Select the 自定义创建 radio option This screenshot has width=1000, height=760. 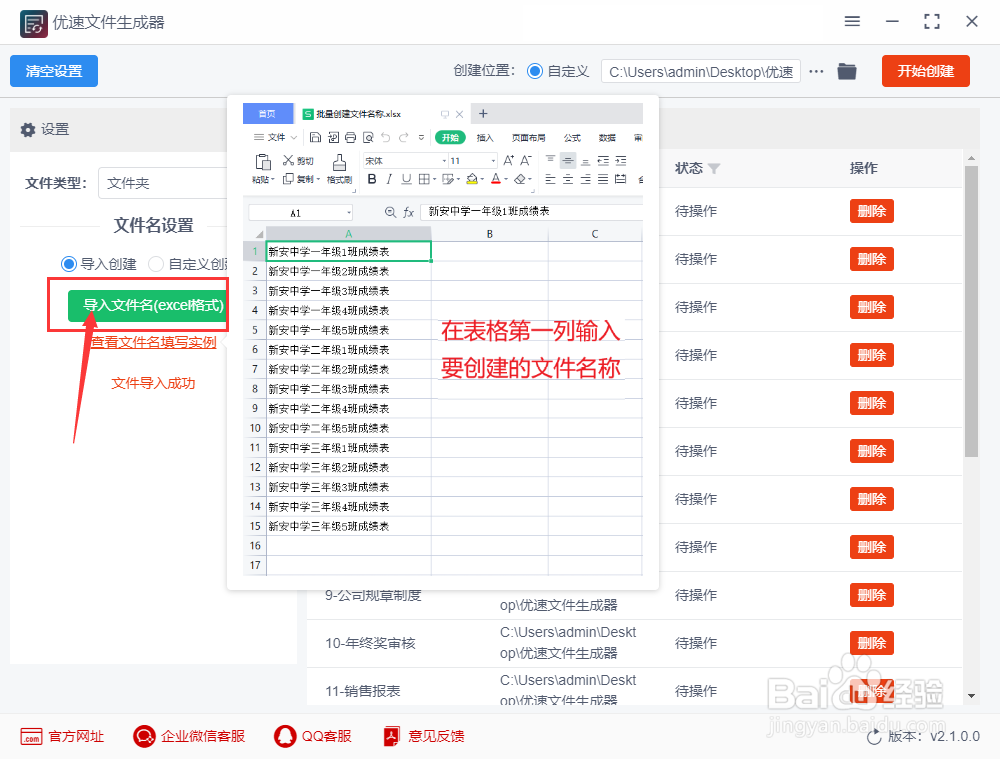(158, 264)
